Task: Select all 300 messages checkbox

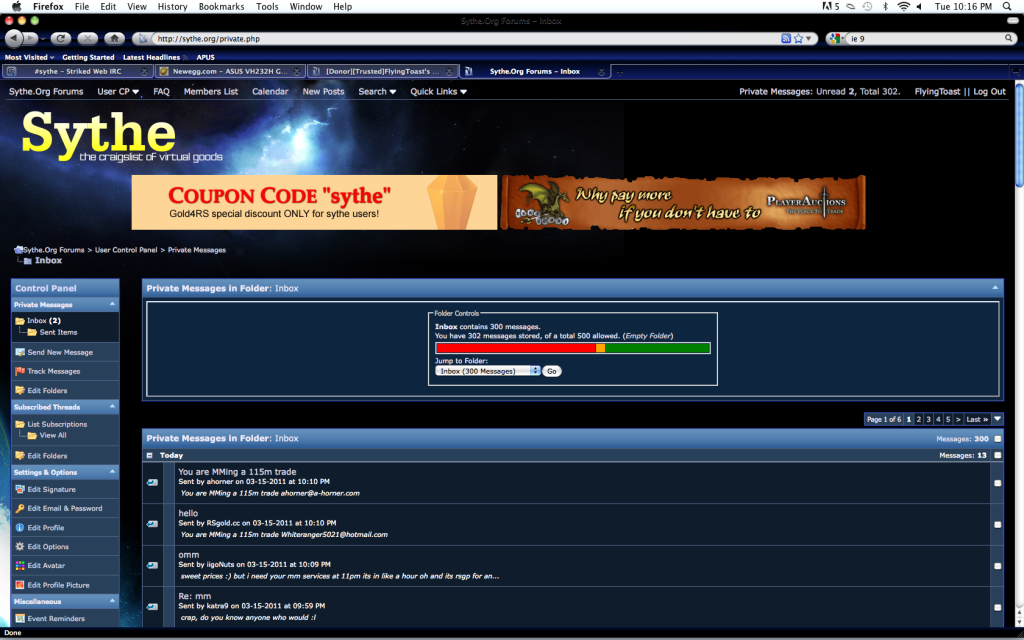Action: (997, 439)
